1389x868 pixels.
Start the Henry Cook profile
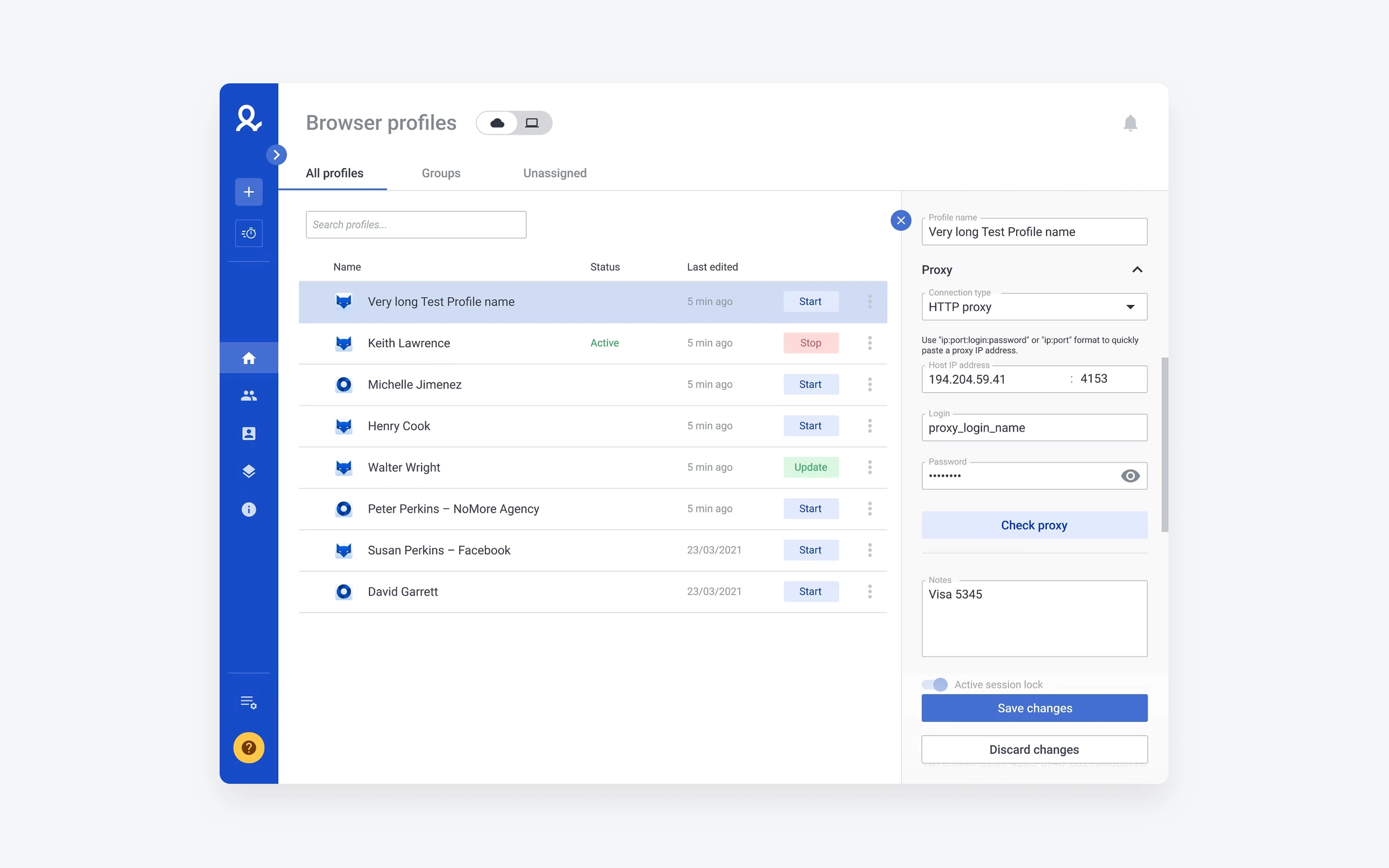pyautogui.click(x=811, y=425)
